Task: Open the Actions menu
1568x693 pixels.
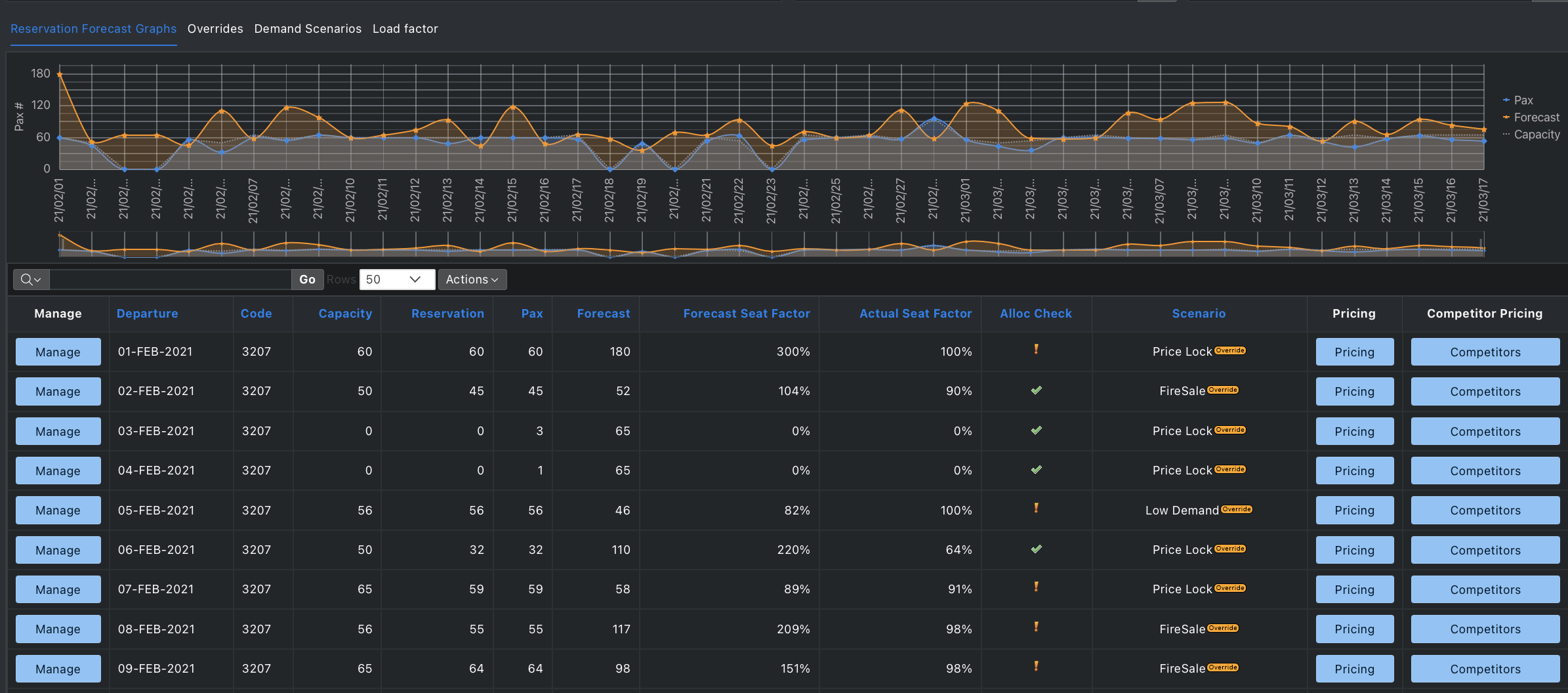Action: [472, 279]
